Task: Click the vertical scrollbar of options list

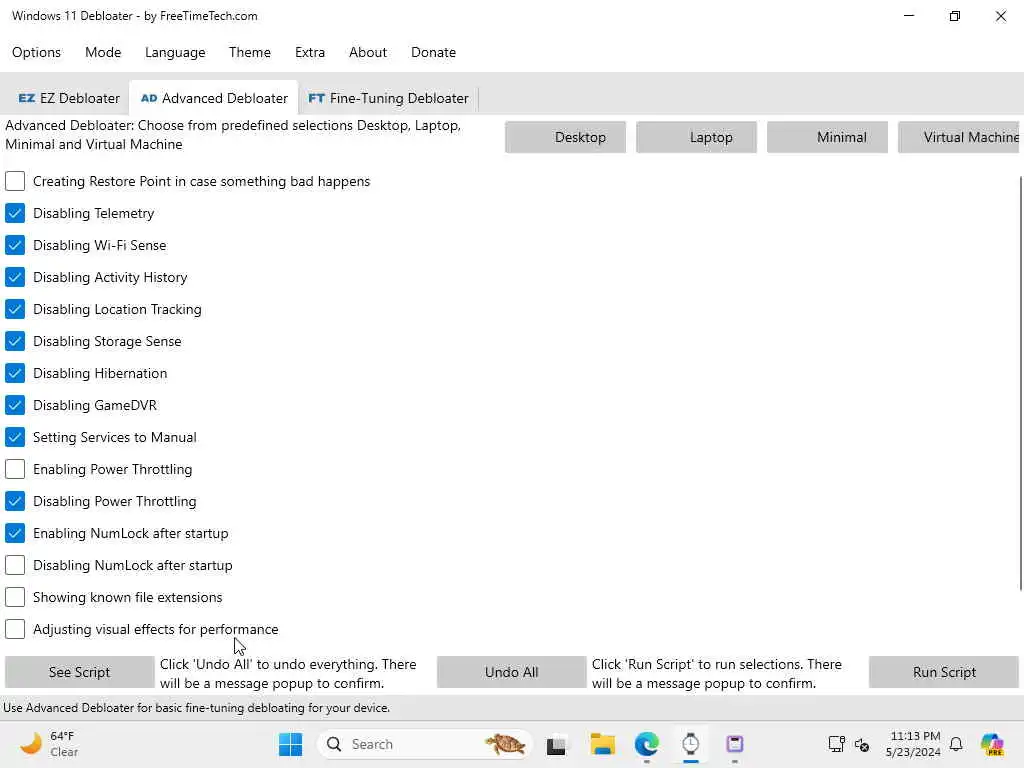Action: click(1021, 384)
